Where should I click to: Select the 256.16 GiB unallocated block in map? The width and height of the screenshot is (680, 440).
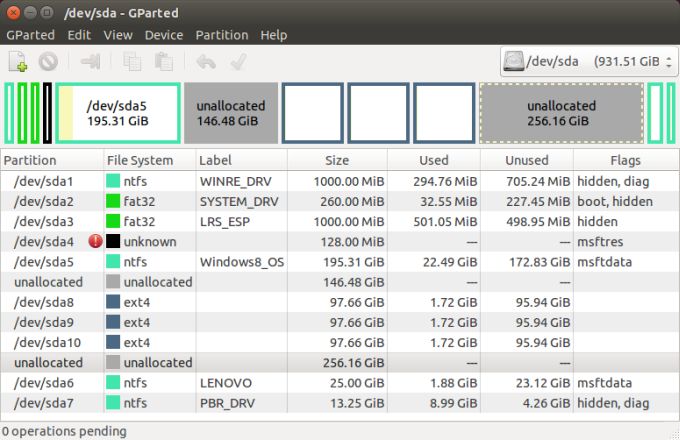[x=561, y=113]
